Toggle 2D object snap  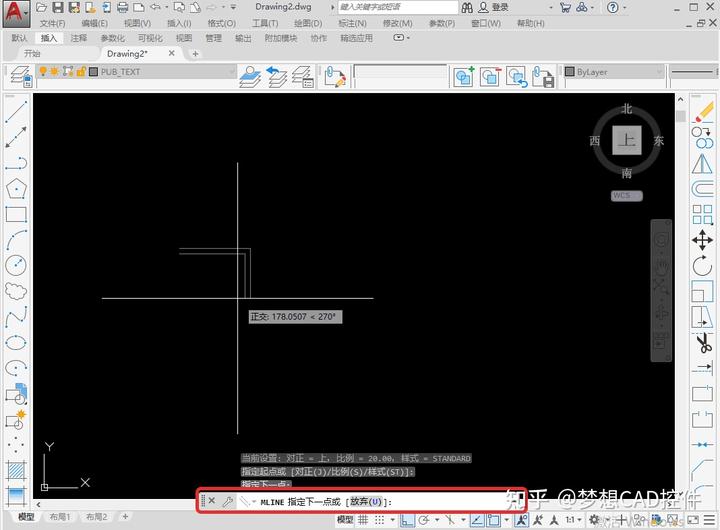(x=494, y=520)
